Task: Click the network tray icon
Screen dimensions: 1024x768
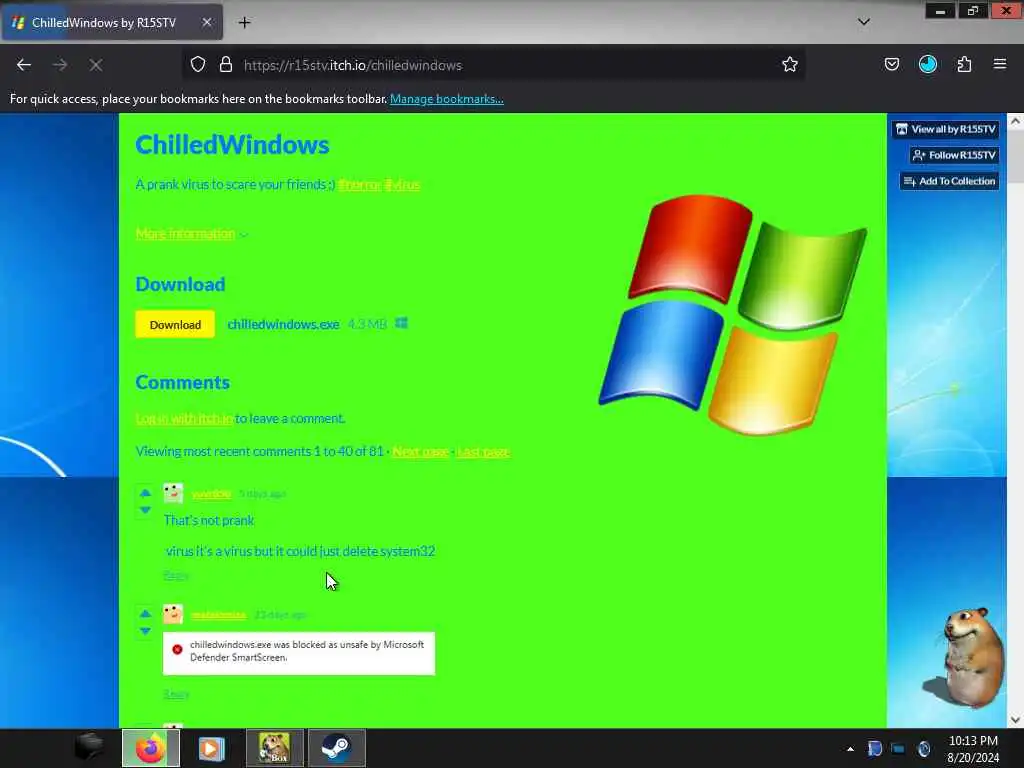Action: 899,749
